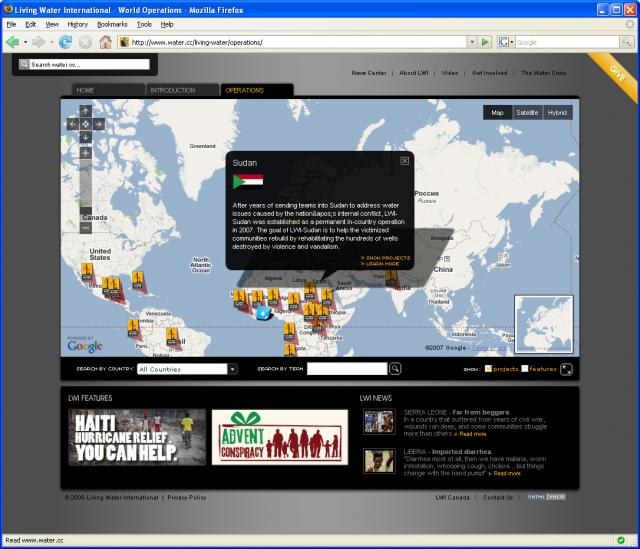Reload the page in Firefox toolbar
Viewport: 640px width, 549px height.
pos(66,42)
